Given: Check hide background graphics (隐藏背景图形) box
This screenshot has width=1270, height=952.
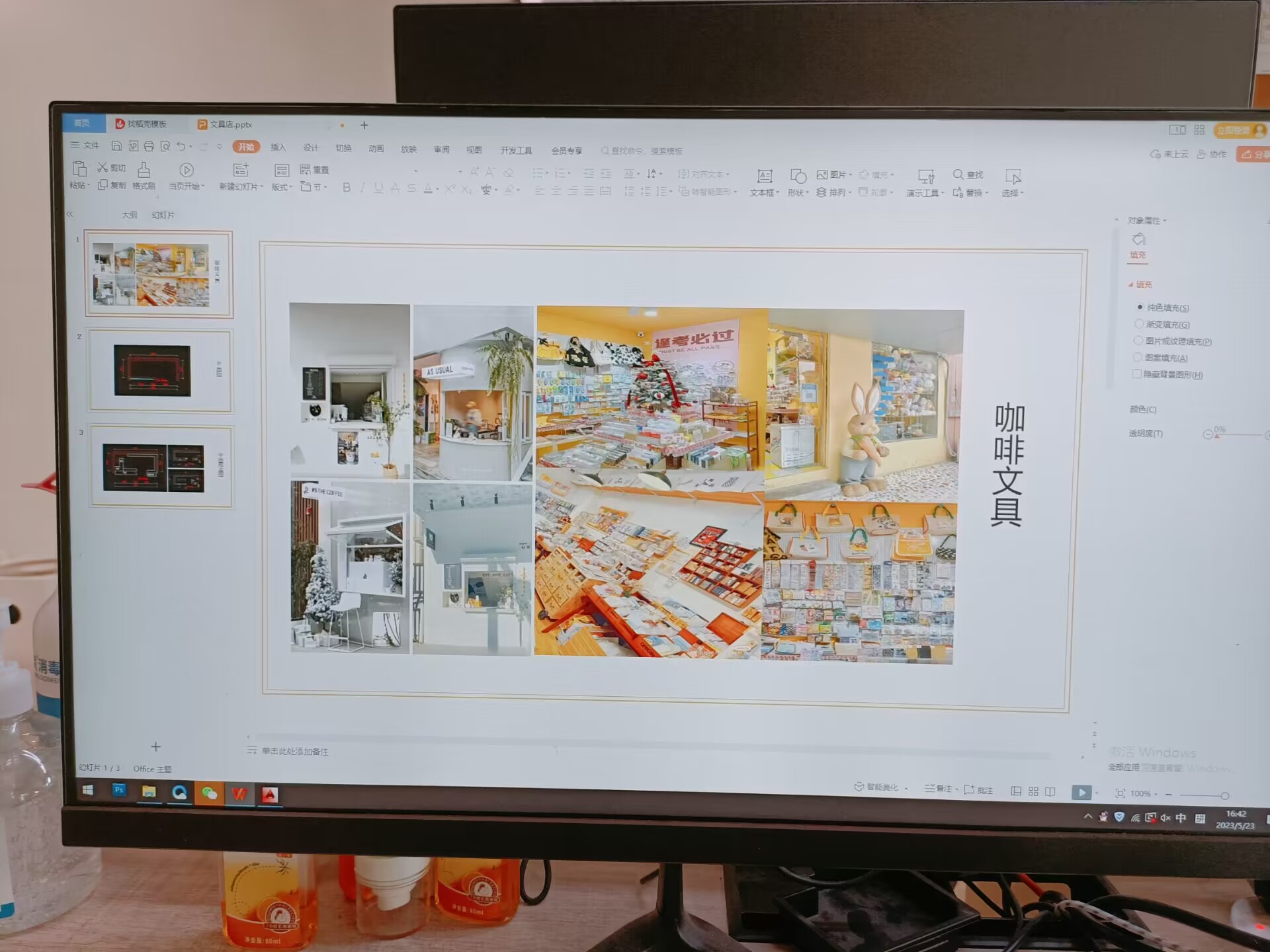Looking at the screenshot, I should click(1137, 374).
